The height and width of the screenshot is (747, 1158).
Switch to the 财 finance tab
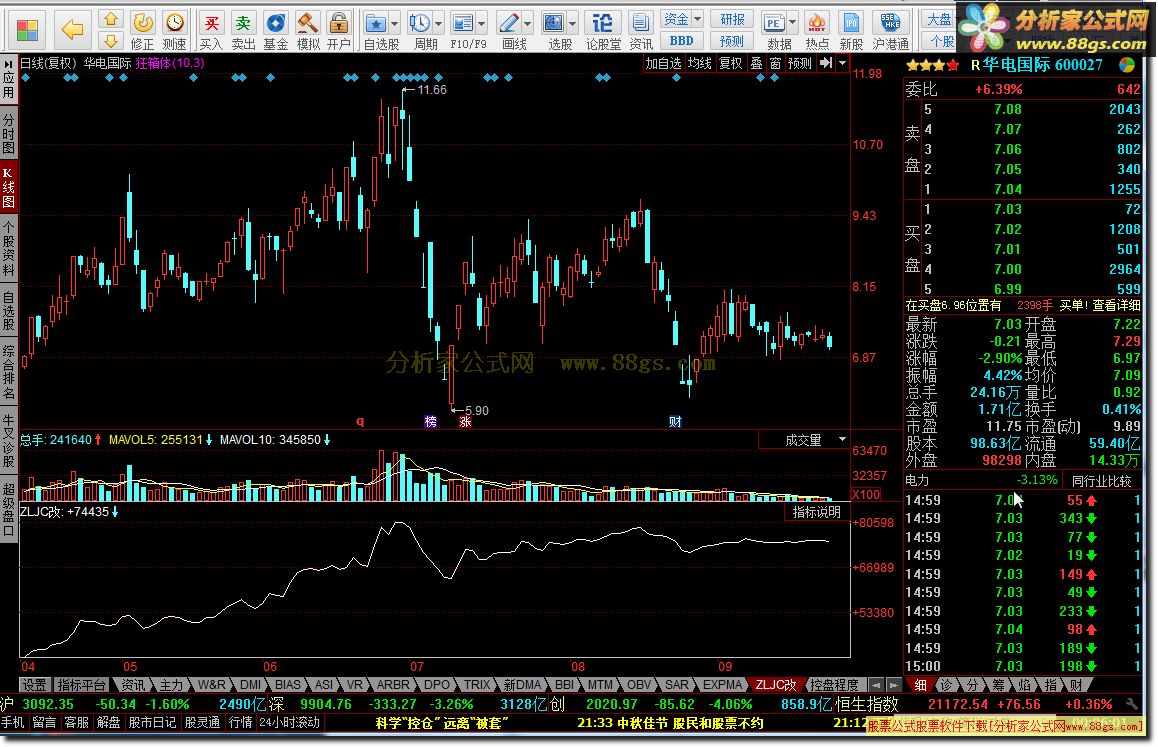coord(1075,685)
